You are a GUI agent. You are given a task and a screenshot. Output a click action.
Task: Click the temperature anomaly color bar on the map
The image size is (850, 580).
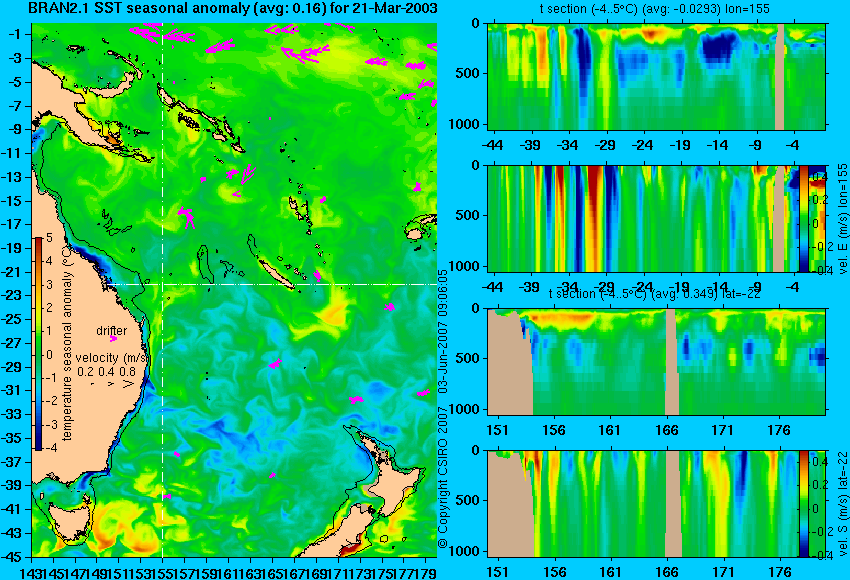(39, 344)
